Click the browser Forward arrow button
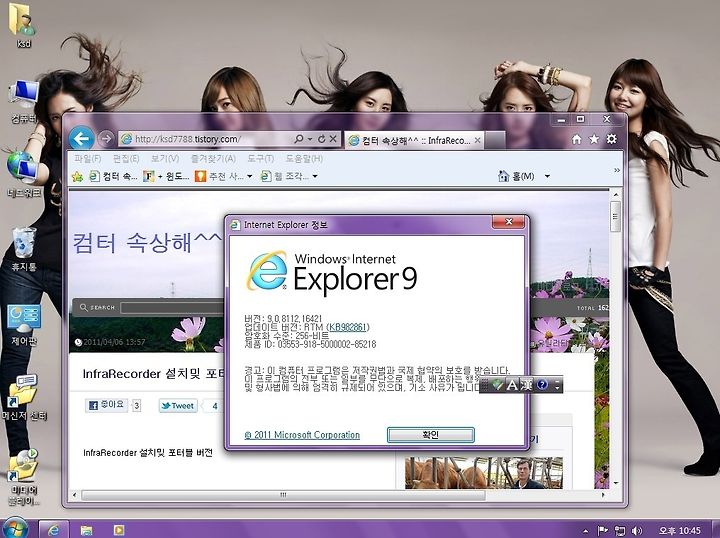 [106, 139]
